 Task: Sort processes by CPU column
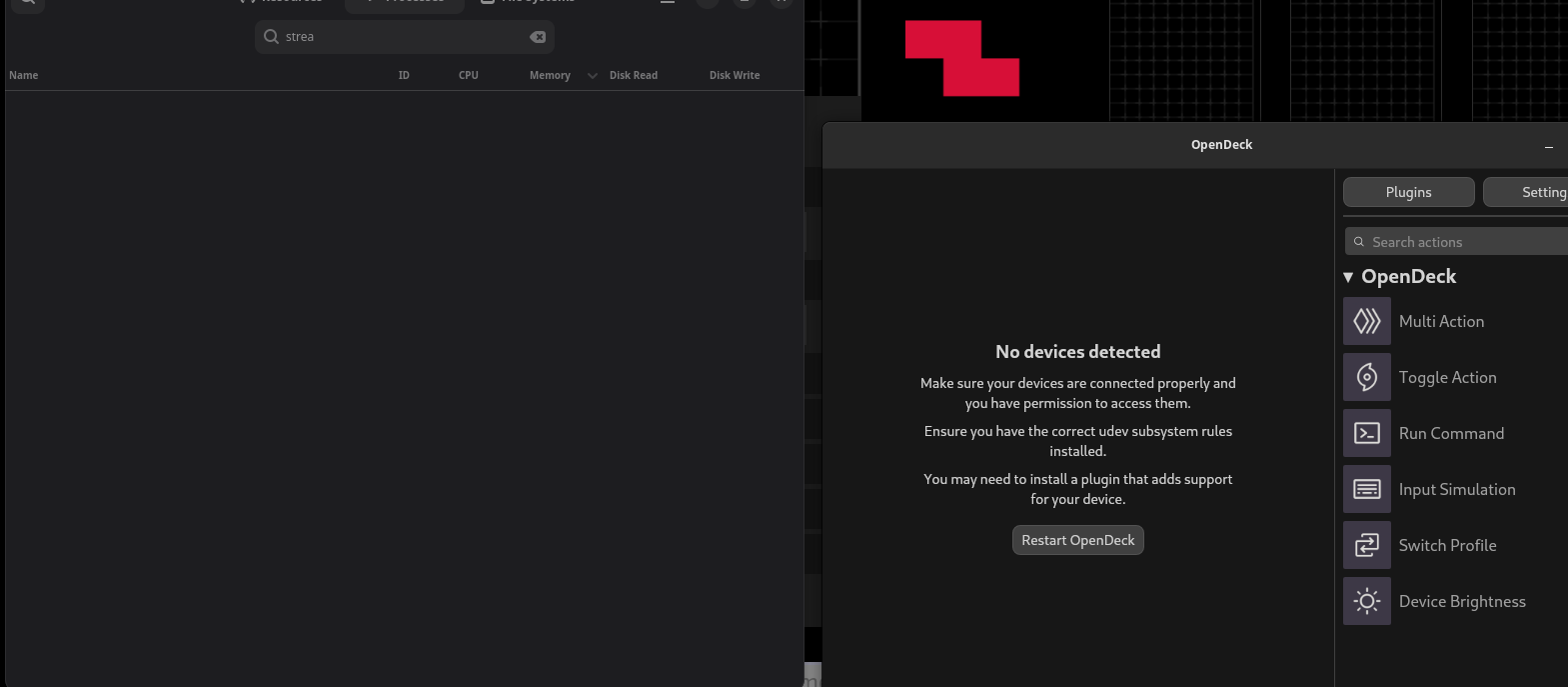468,75
